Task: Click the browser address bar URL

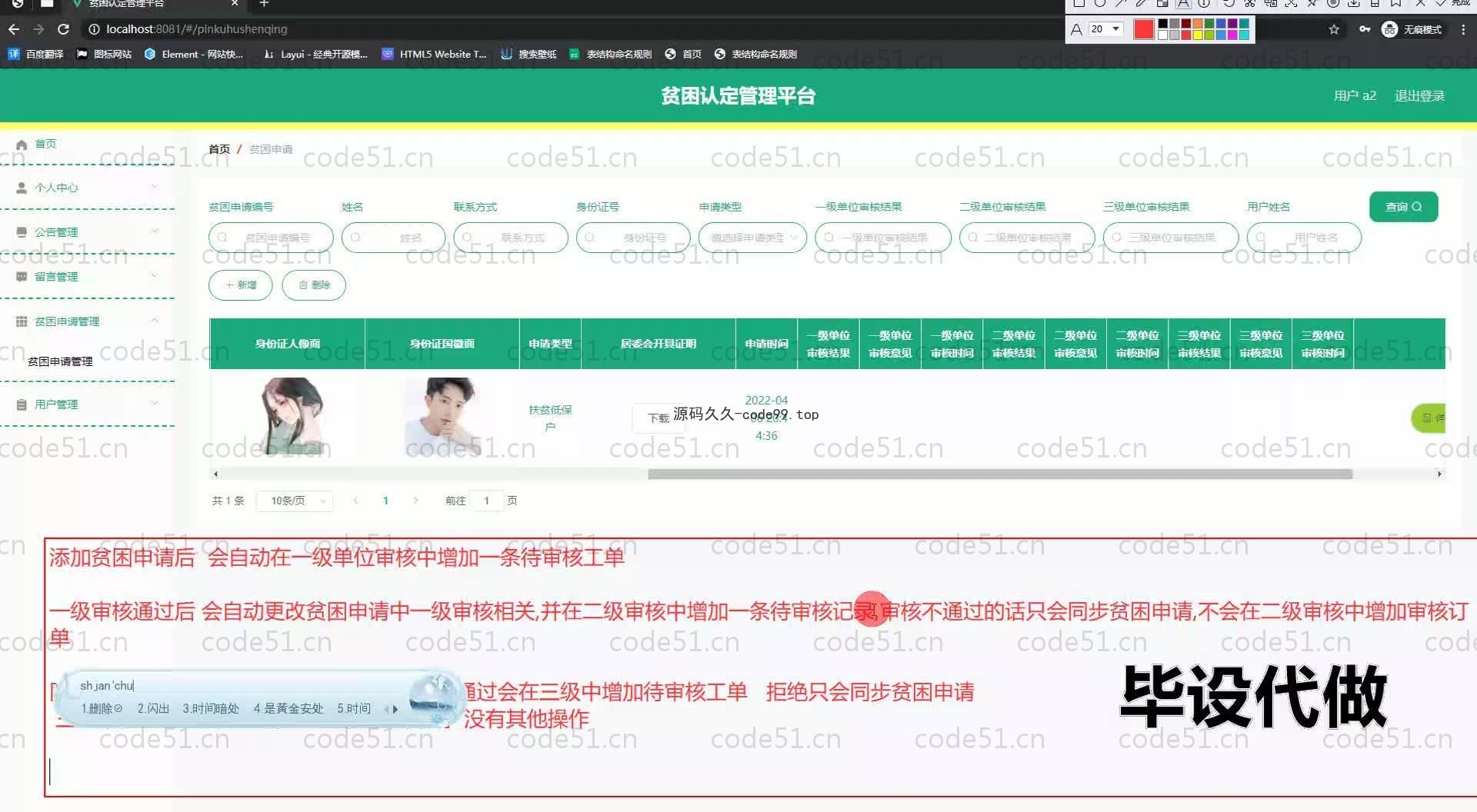Action: tap(197, 29)
